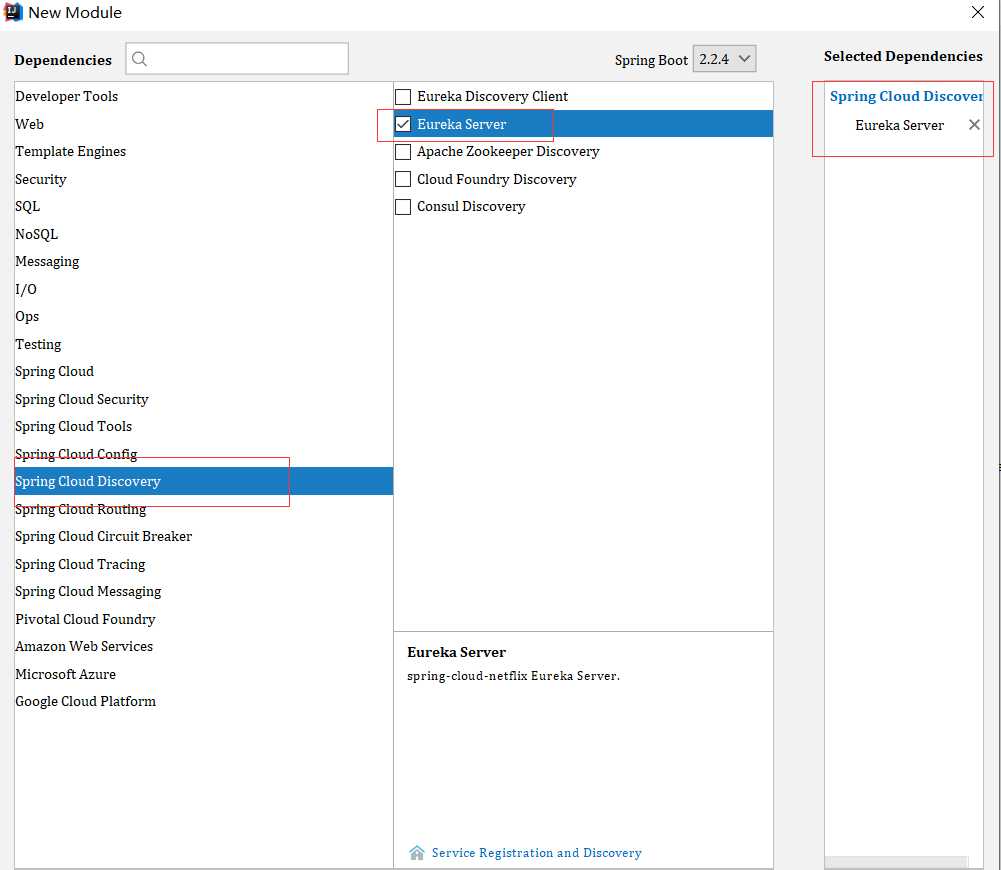Select the Spring Cloud category
The image size is (1001, 870).
[204, 371]
